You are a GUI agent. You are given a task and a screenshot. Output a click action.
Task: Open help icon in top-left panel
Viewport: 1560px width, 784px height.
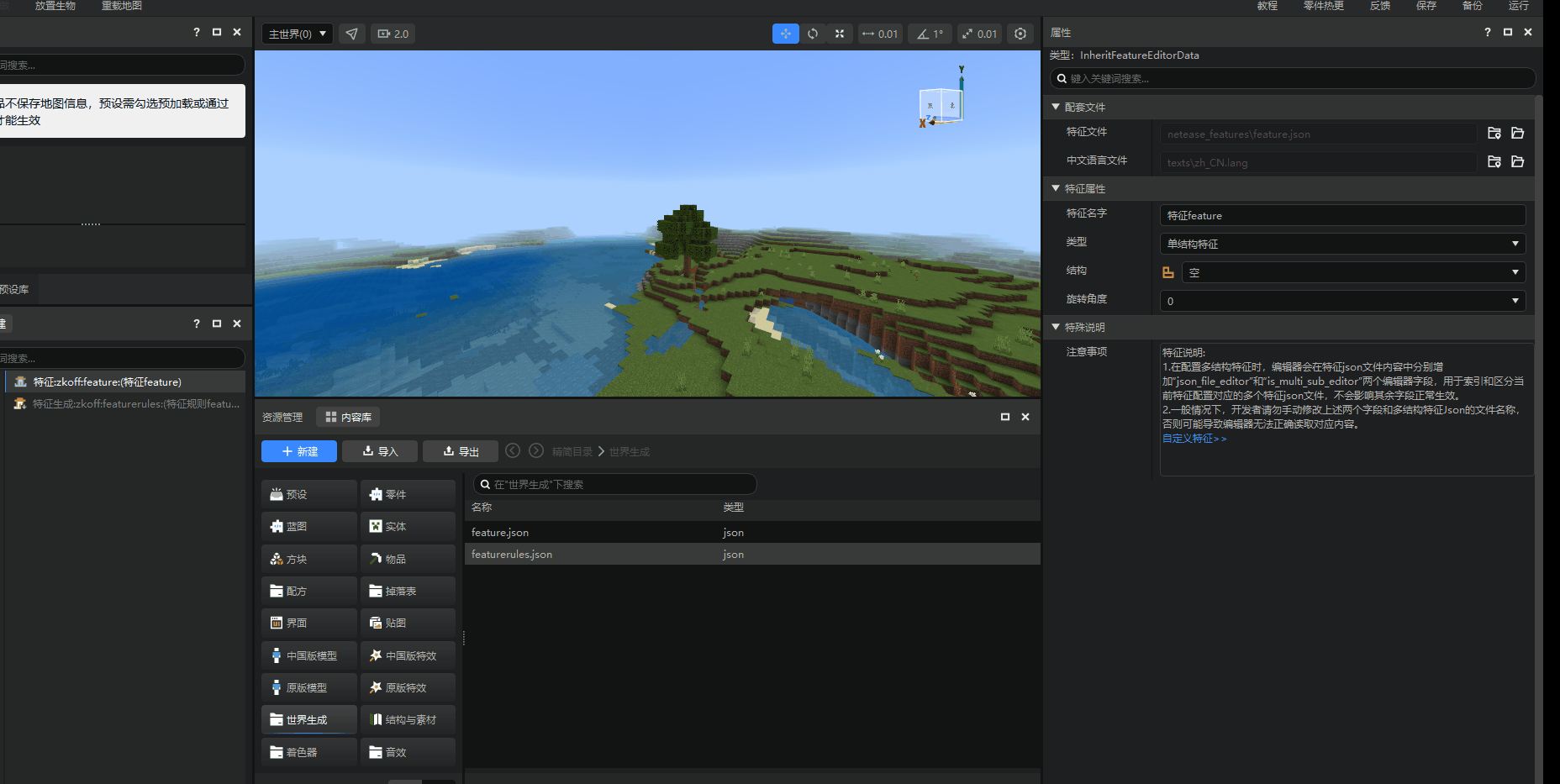tap(197, 32)
